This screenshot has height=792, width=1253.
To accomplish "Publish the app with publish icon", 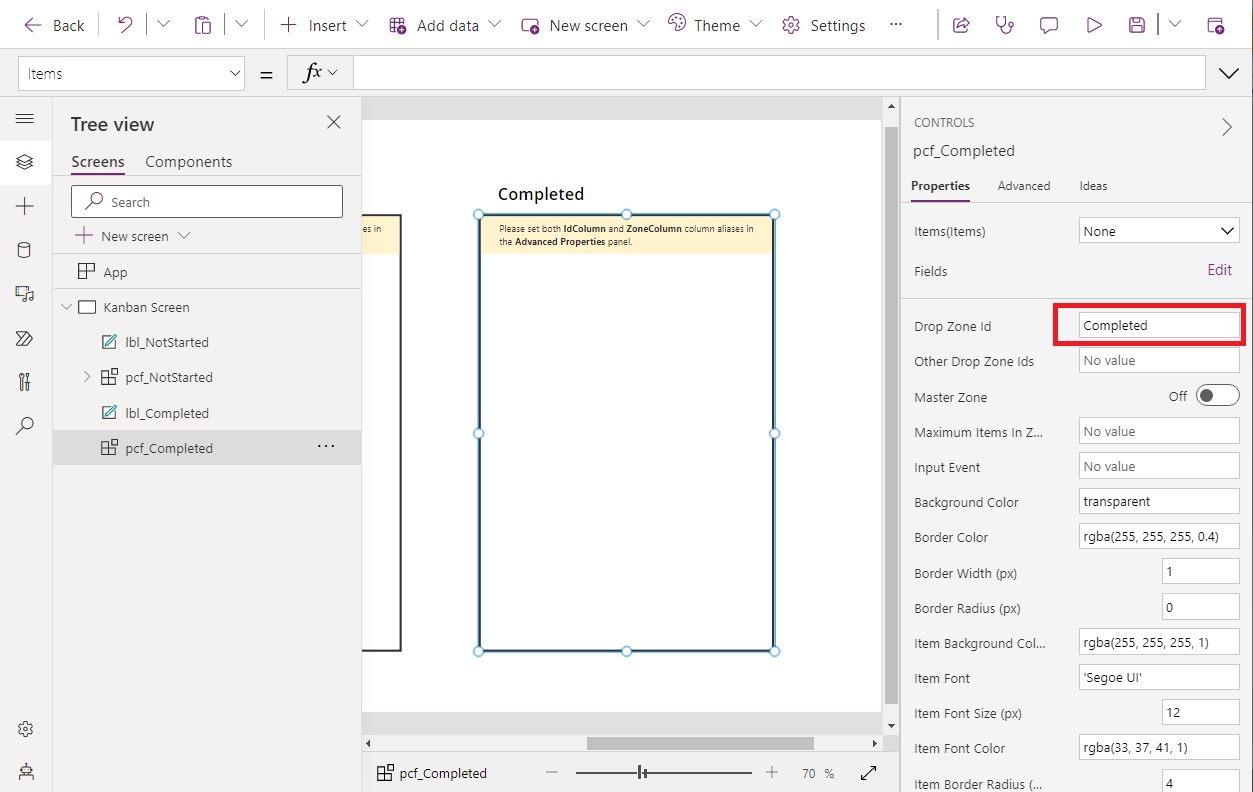I will click(x=1216, y=24).
